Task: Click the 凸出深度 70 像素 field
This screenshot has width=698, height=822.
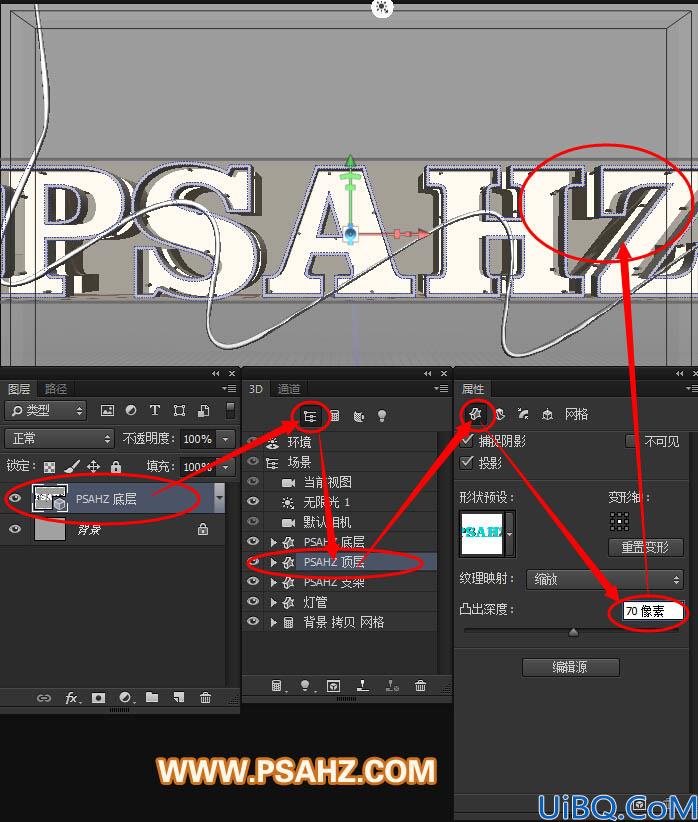Action: point(653,611)
